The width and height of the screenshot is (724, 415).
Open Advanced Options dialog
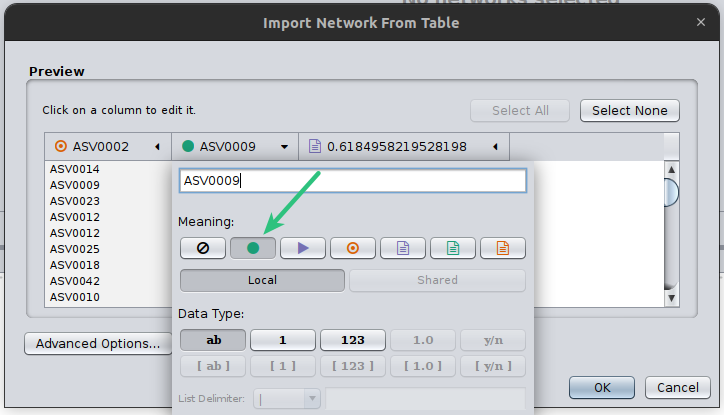(98, 343)
